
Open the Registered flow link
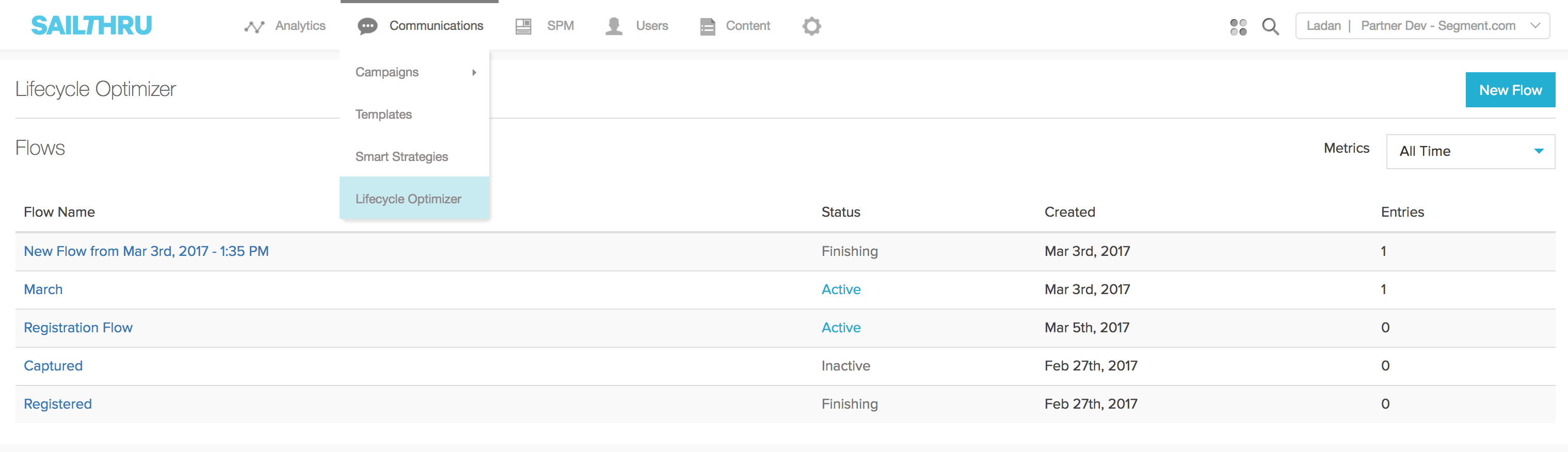[58, 405]
